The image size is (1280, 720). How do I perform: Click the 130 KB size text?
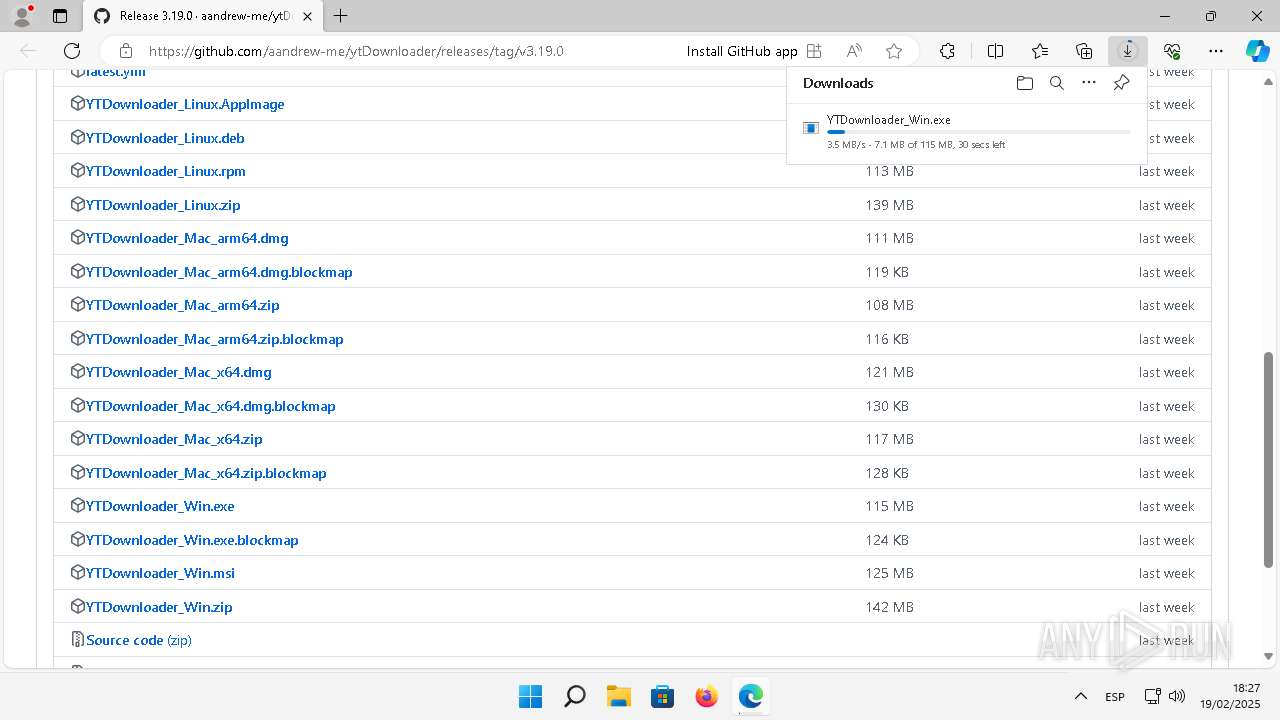click(887, 406)
